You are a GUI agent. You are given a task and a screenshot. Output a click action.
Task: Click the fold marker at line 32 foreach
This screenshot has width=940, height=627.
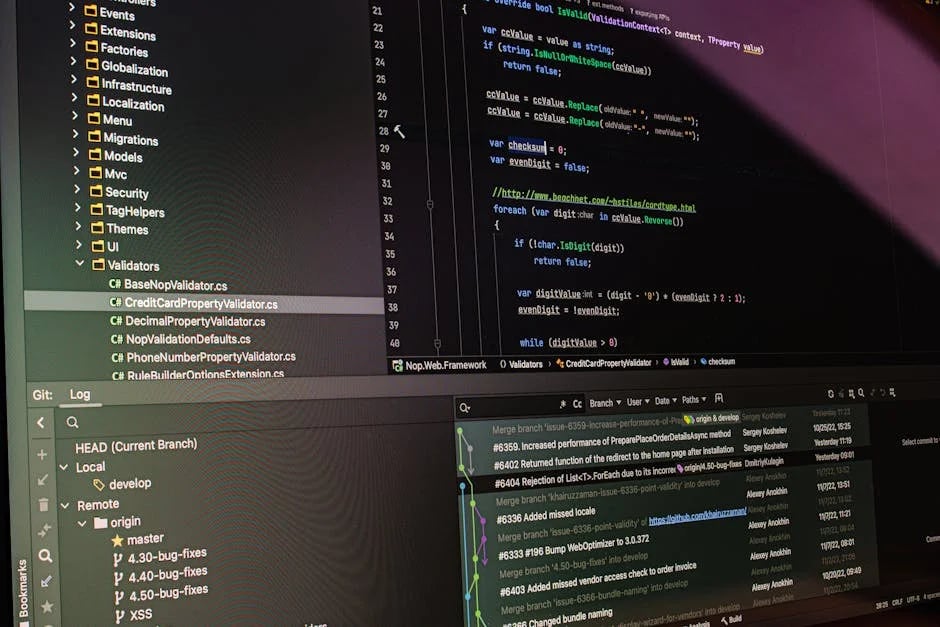(x=430, y=205)
